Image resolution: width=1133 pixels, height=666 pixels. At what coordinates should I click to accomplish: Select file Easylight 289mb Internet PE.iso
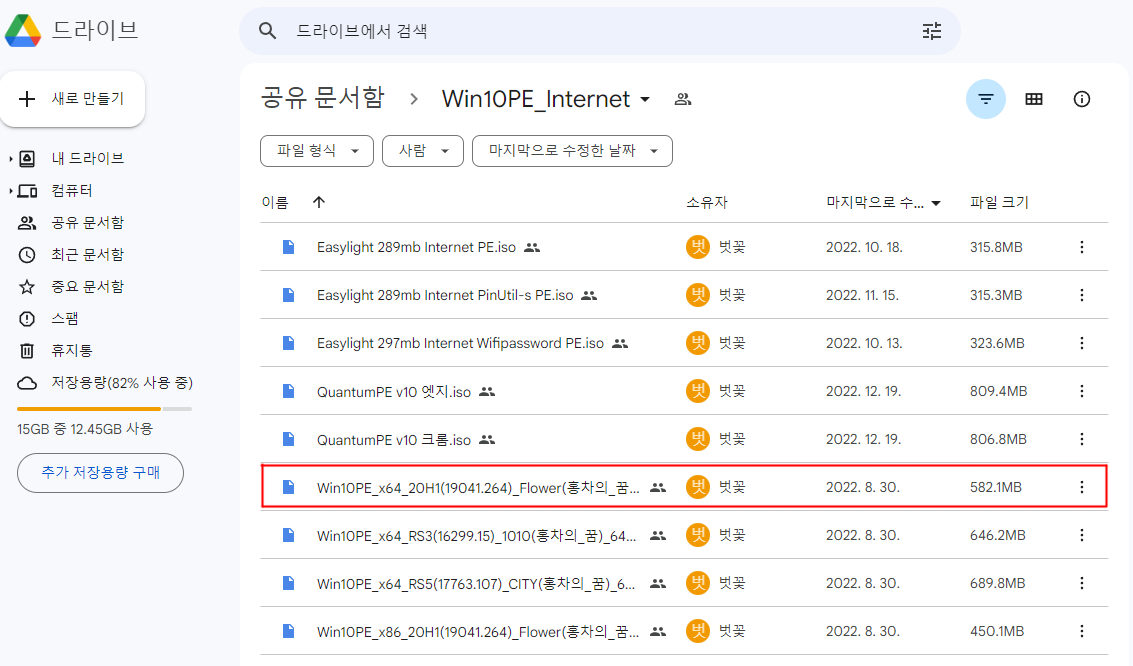416,247
